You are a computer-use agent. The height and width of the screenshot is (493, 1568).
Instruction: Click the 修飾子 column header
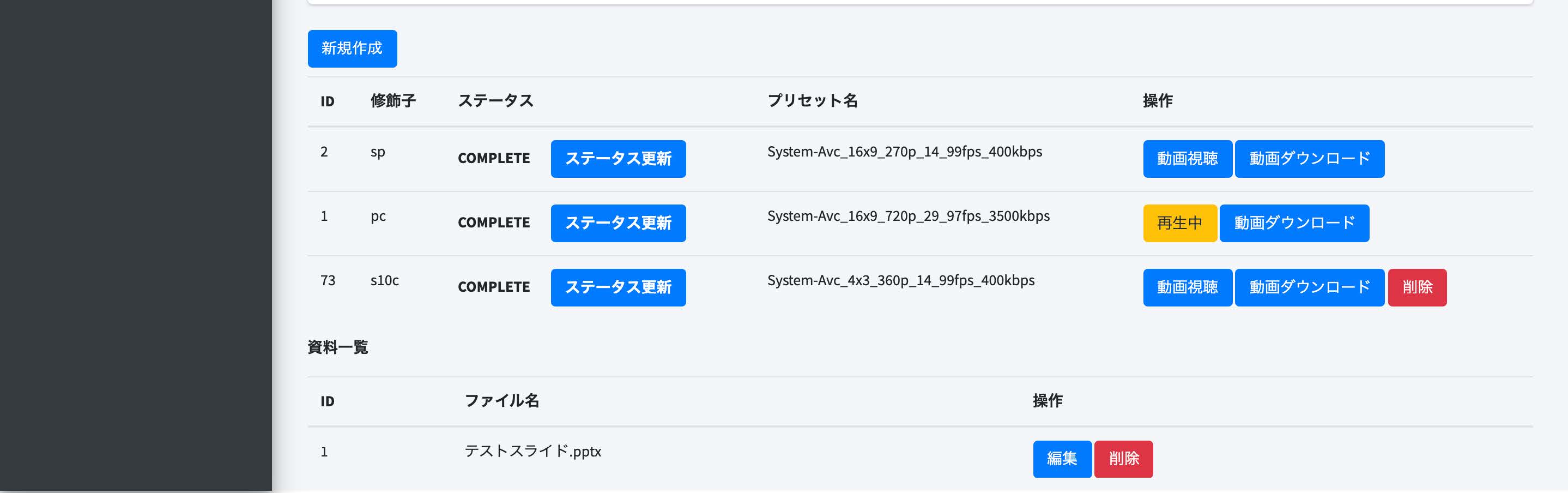pyautogui.click(x=393, y=101)
